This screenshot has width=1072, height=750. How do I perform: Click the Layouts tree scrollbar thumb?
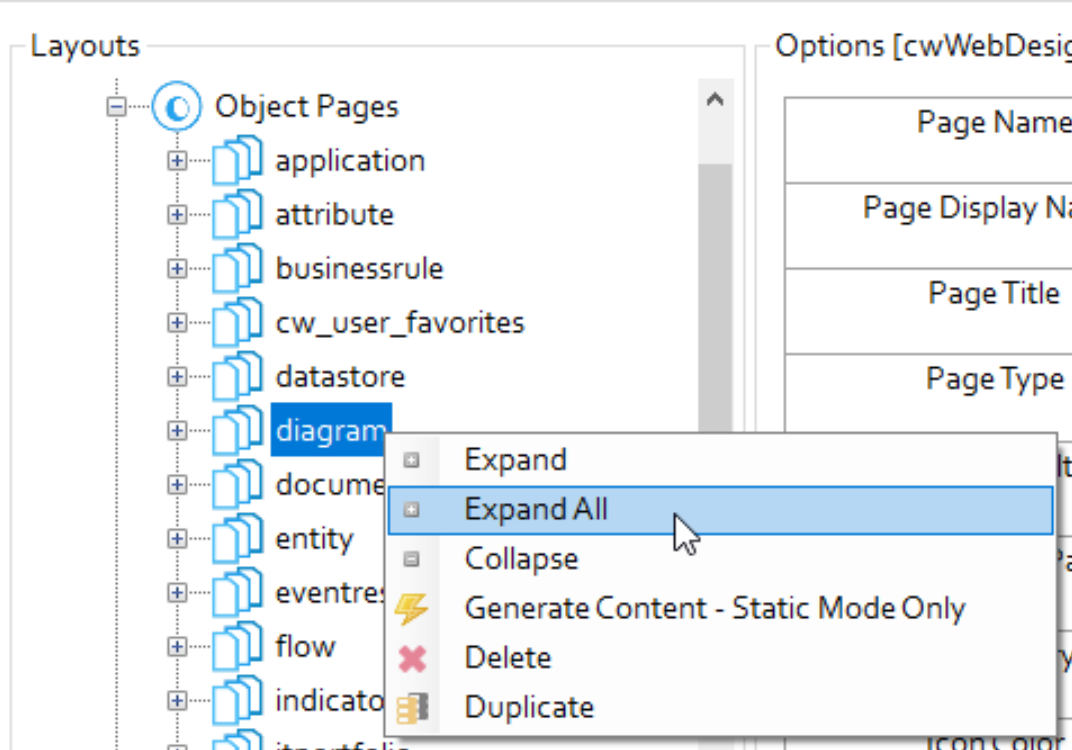714,290
